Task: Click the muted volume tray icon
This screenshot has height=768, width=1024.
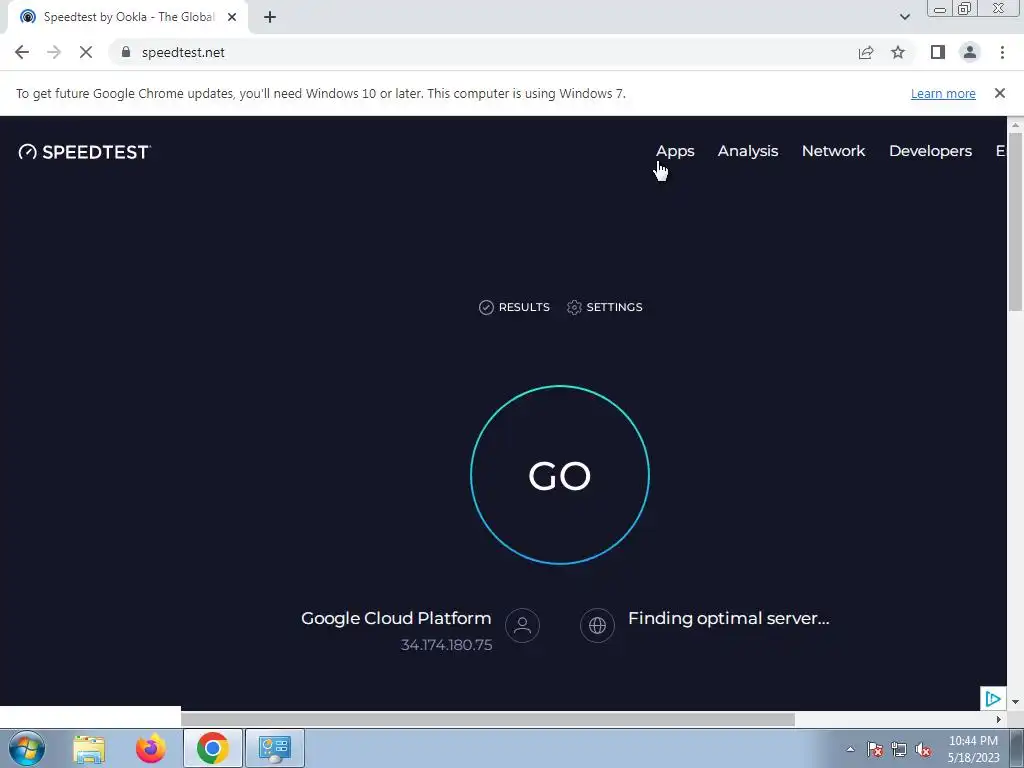Action: coord(923,749)
